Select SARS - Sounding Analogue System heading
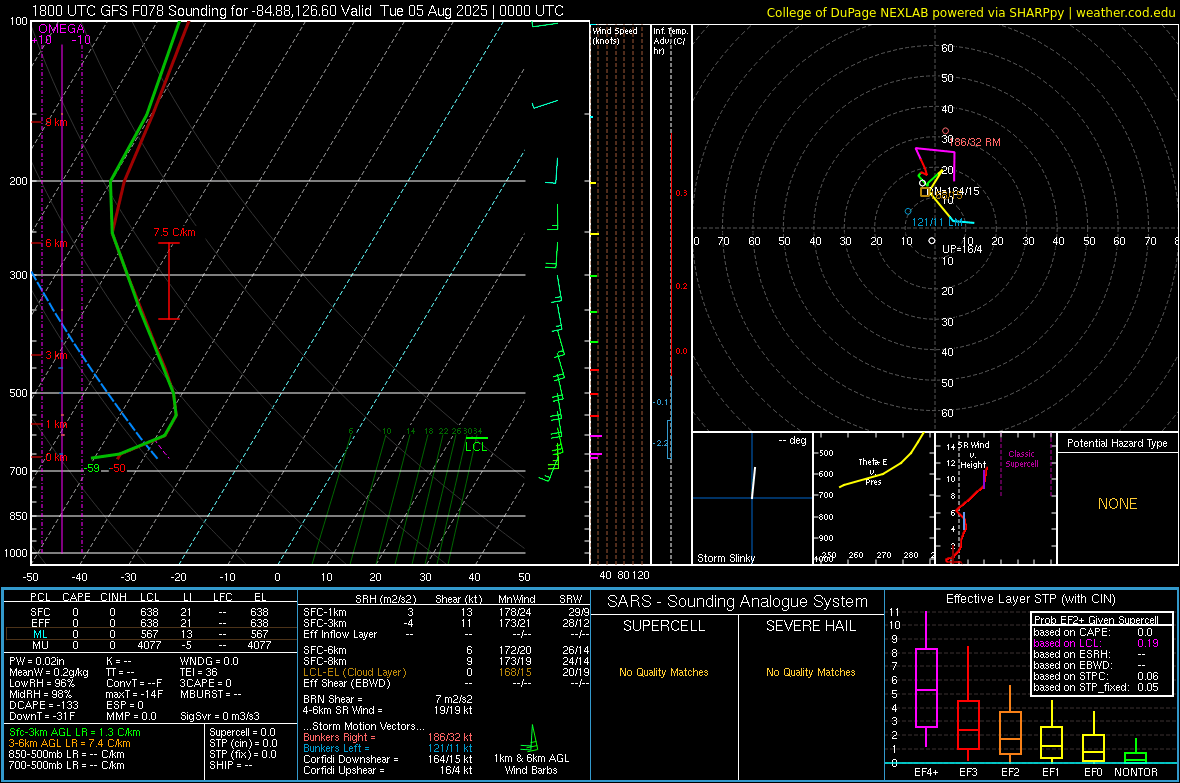 pos(737,601)
